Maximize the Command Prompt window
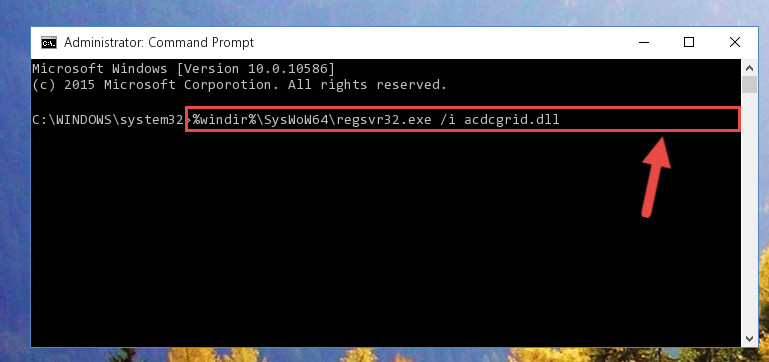The image size is (769, 362). 689,43
